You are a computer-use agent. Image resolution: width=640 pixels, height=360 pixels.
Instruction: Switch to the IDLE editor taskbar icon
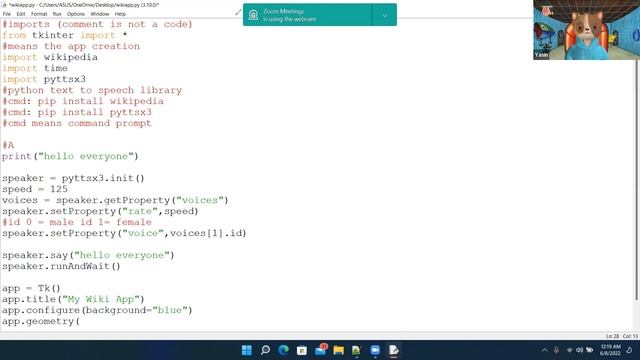[x=393, y=350]
